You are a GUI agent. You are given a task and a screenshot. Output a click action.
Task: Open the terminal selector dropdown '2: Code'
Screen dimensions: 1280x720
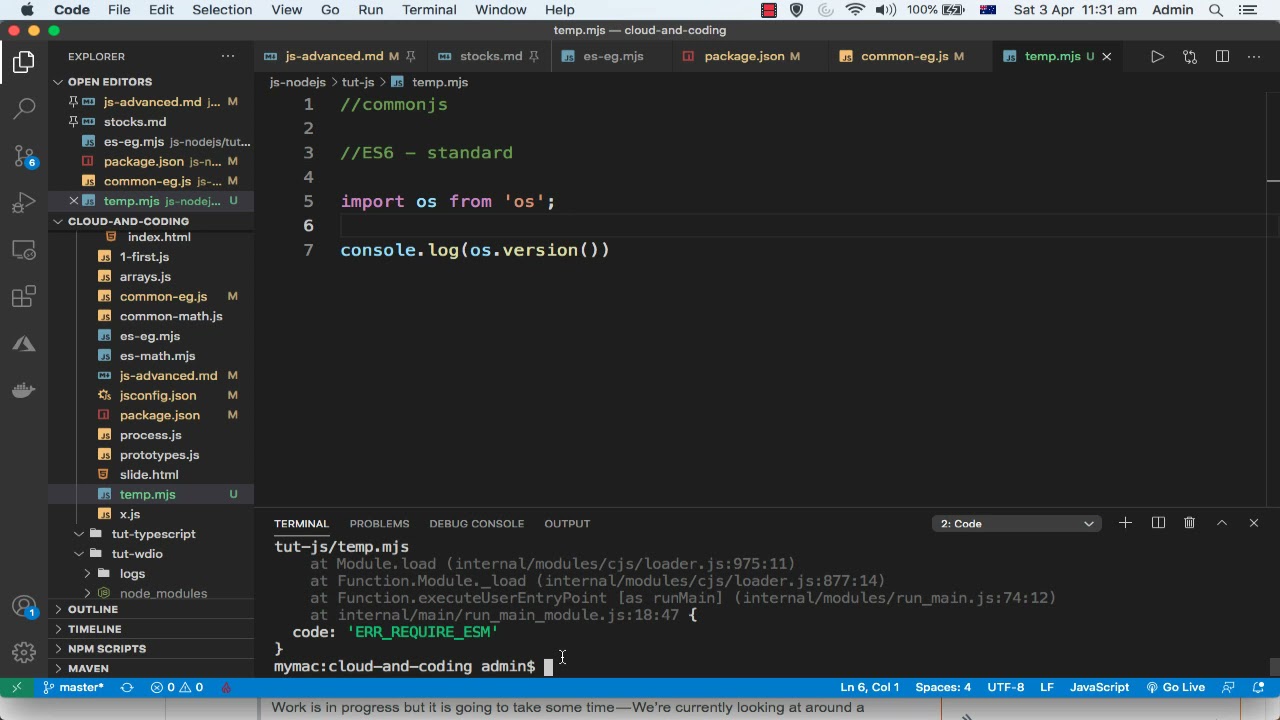(x=1016, y=524)
